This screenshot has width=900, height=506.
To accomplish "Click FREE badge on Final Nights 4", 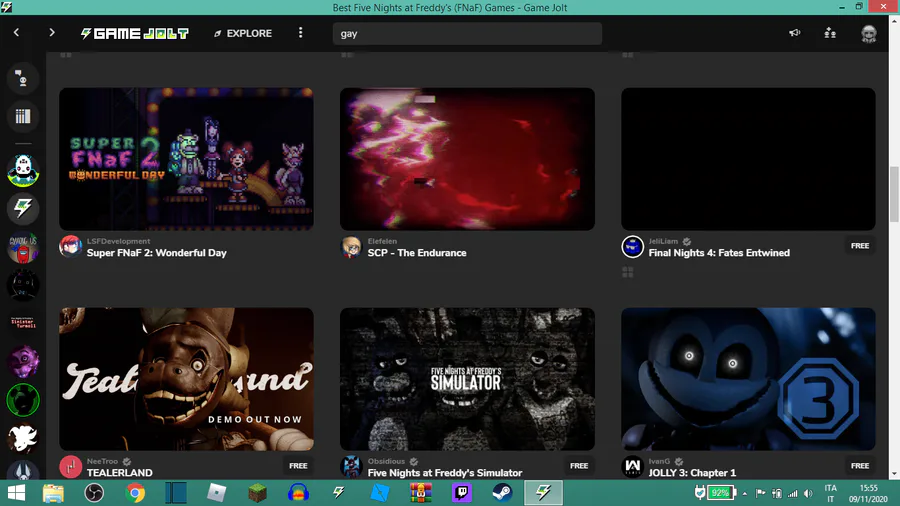I will 860,246.
